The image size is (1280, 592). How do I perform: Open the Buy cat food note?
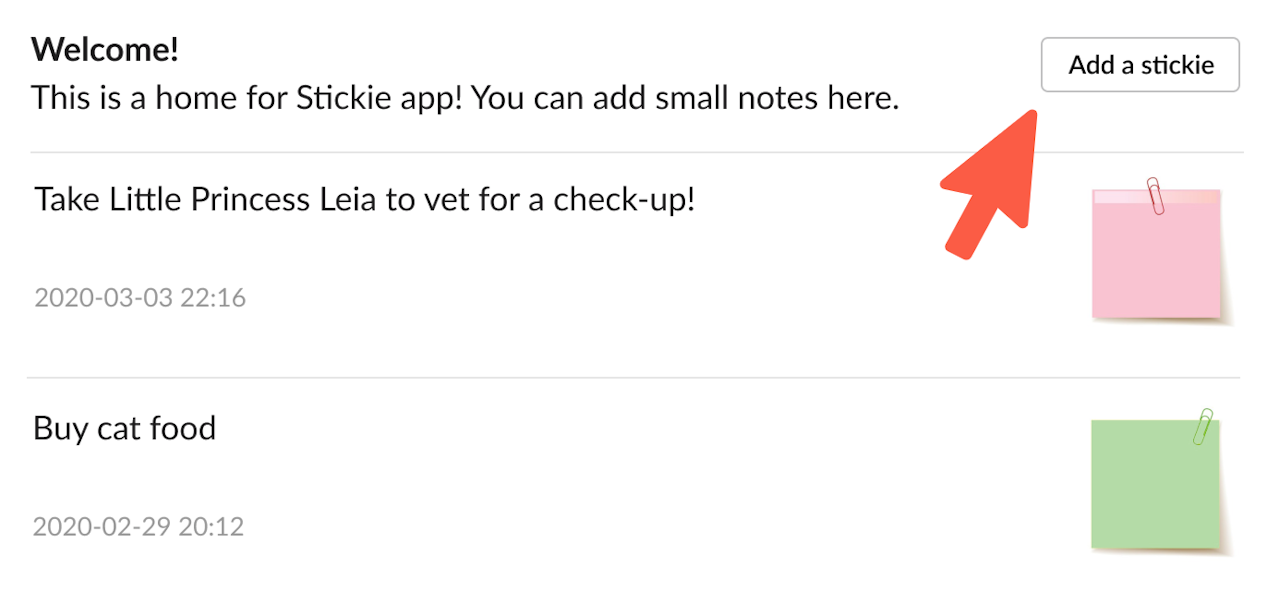point(125,428)
